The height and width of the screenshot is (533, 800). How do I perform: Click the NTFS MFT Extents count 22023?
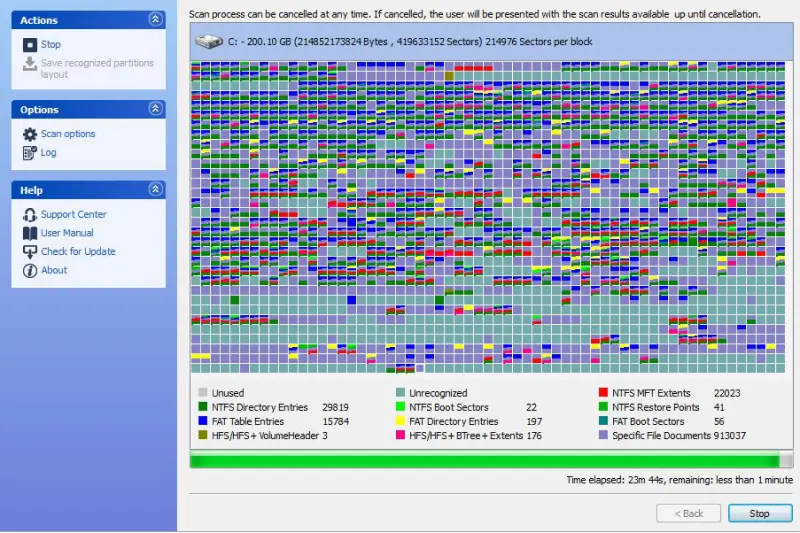tap(727, 393)
